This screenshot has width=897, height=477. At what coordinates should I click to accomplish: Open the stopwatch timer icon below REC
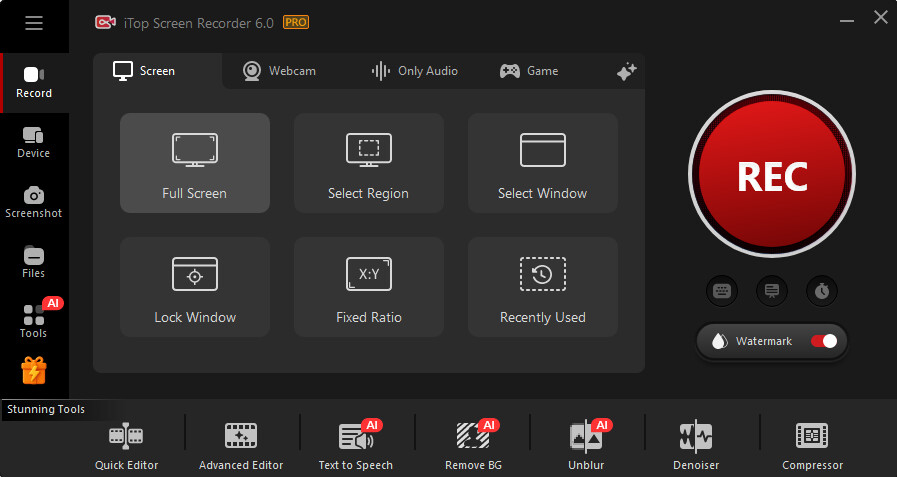point(821,291)
